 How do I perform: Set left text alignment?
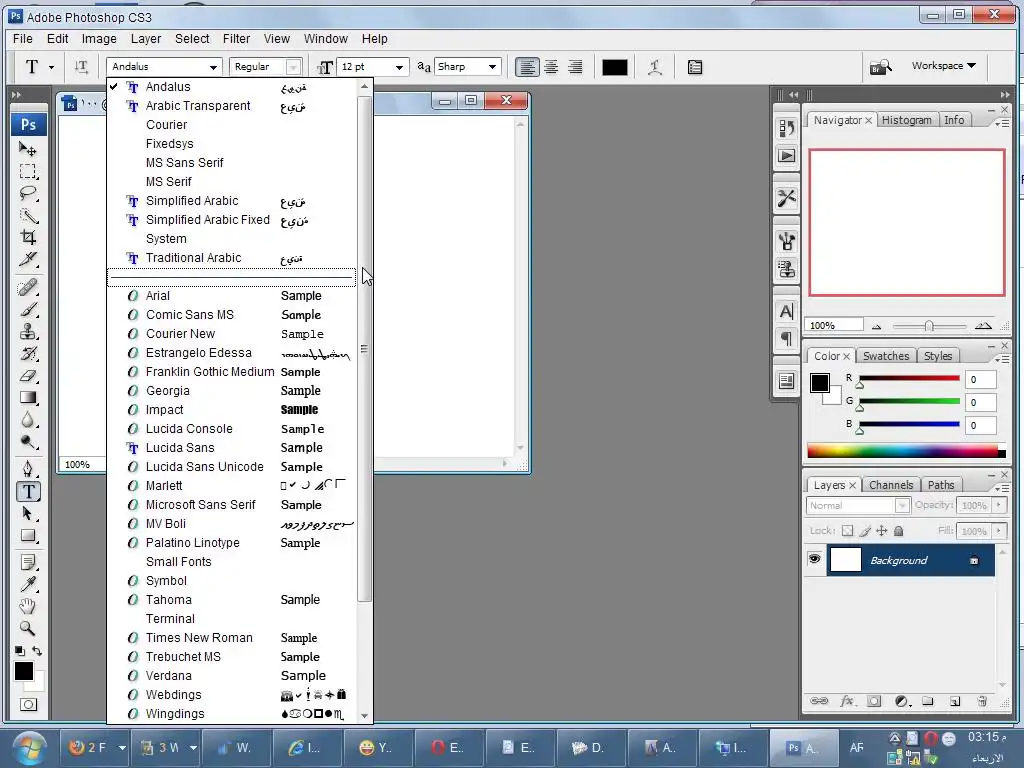point(527,67)
